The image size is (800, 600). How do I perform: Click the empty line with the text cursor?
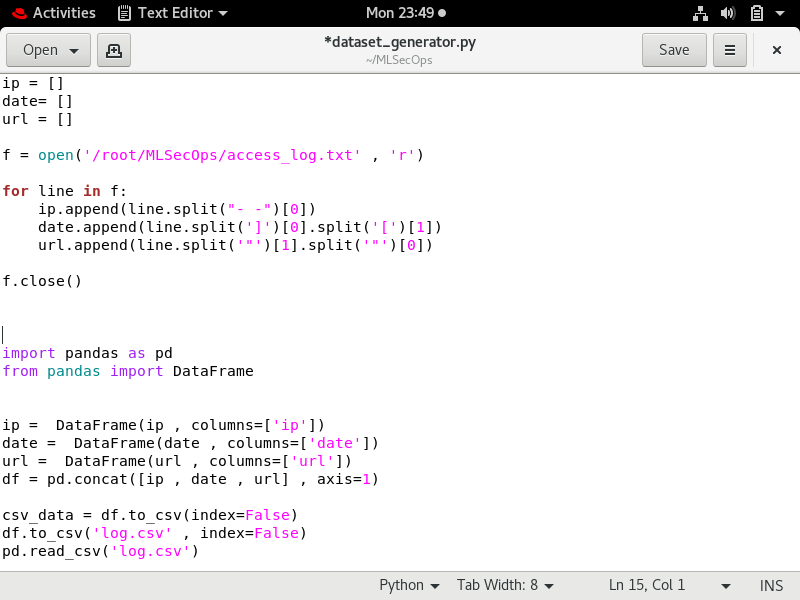pos(400,335)
